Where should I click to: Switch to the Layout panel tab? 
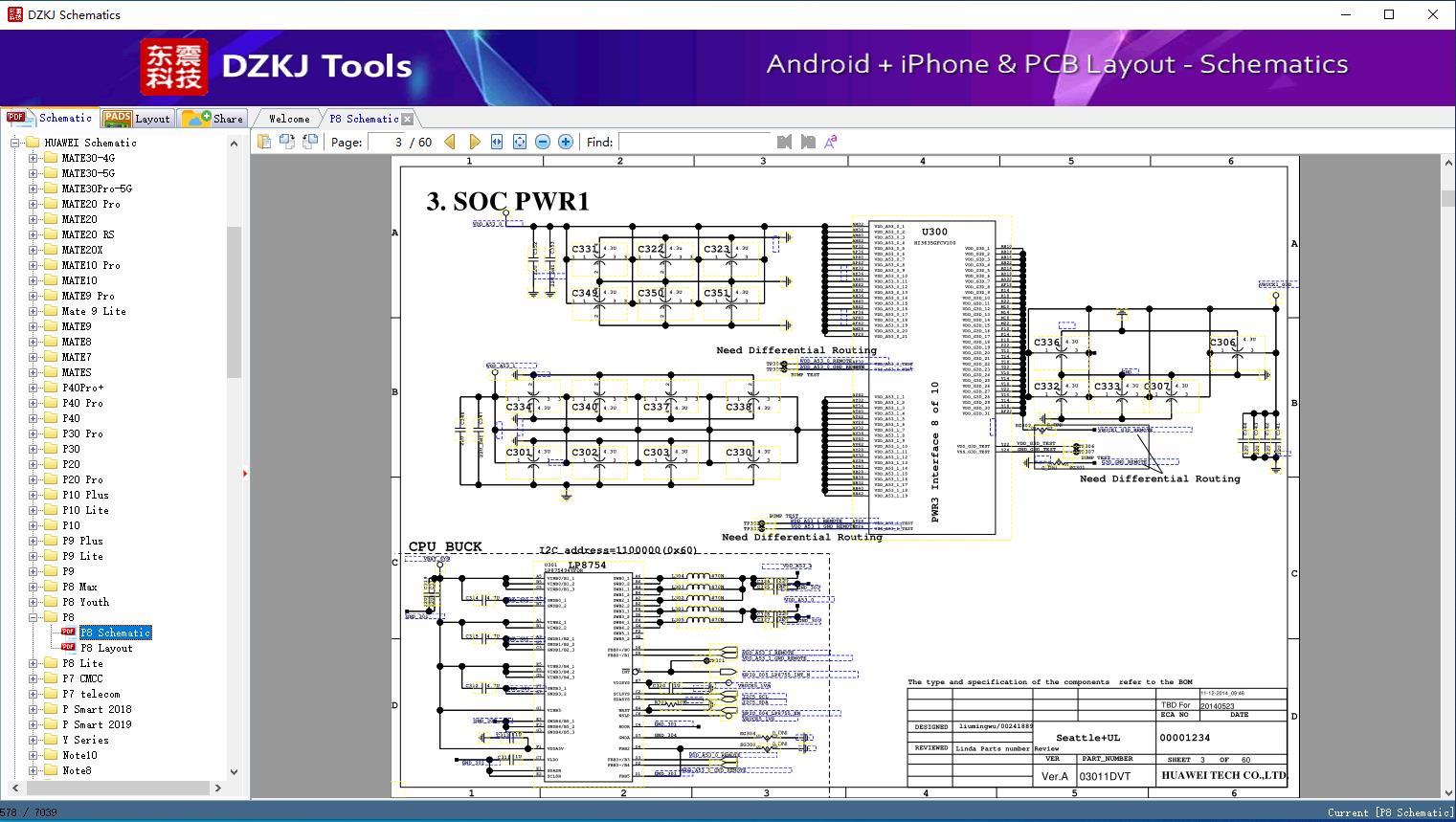137,118
